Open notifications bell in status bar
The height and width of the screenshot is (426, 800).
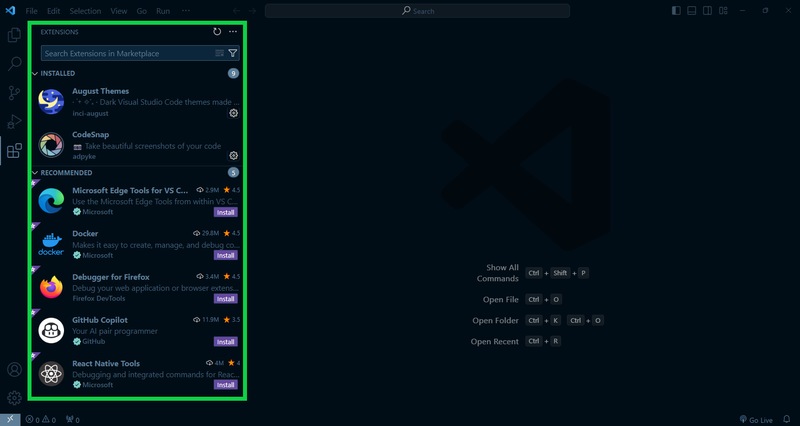pos(786,420)
